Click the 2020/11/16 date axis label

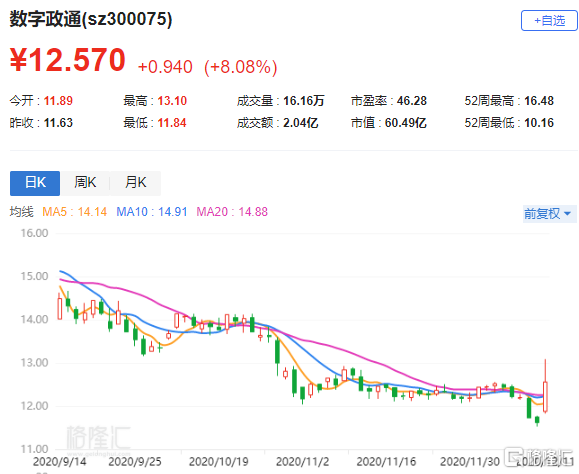(386, 462)
